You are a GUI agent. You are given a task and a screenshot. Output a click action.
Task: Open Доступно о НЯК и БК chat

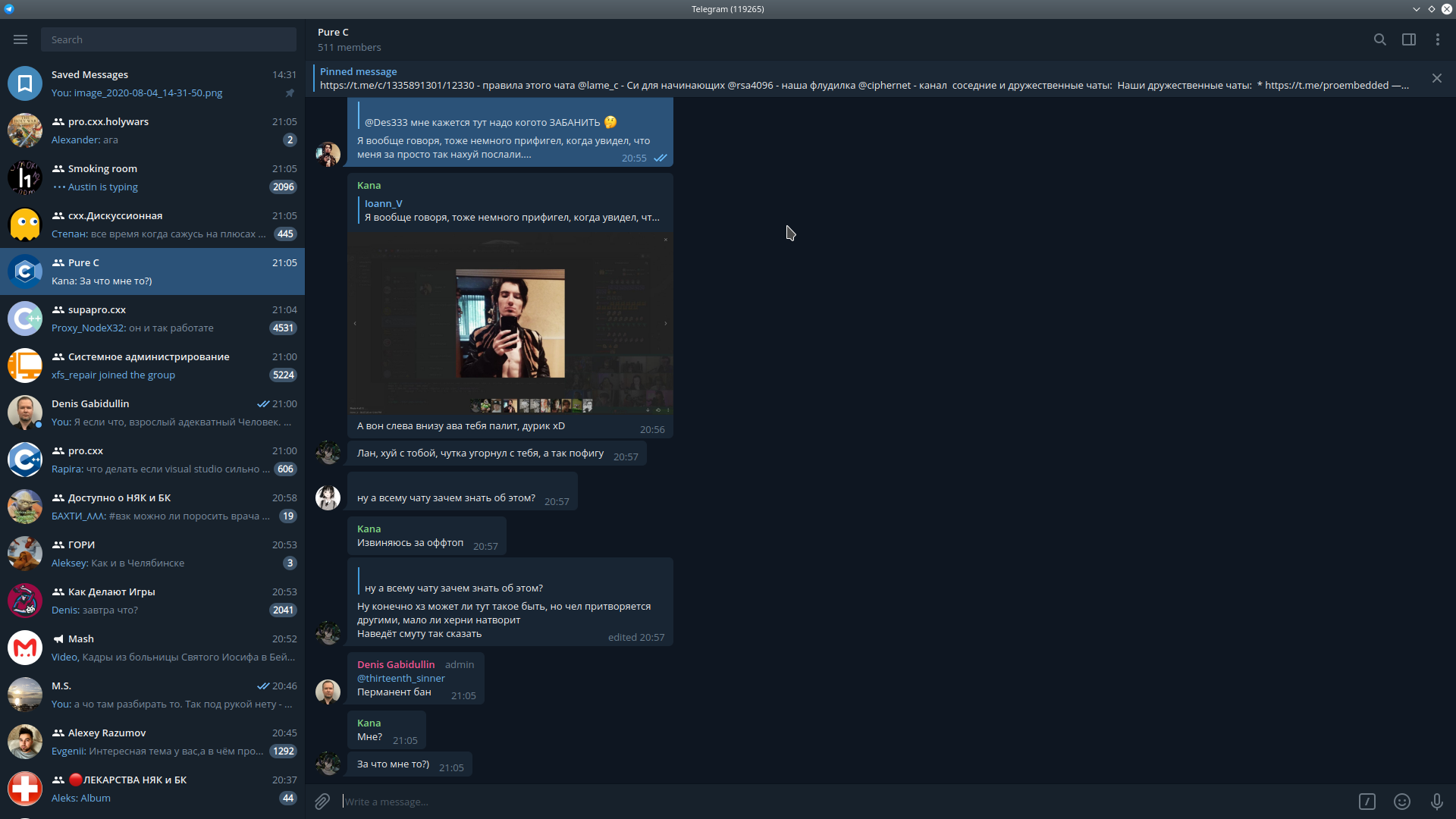[152, 507]
